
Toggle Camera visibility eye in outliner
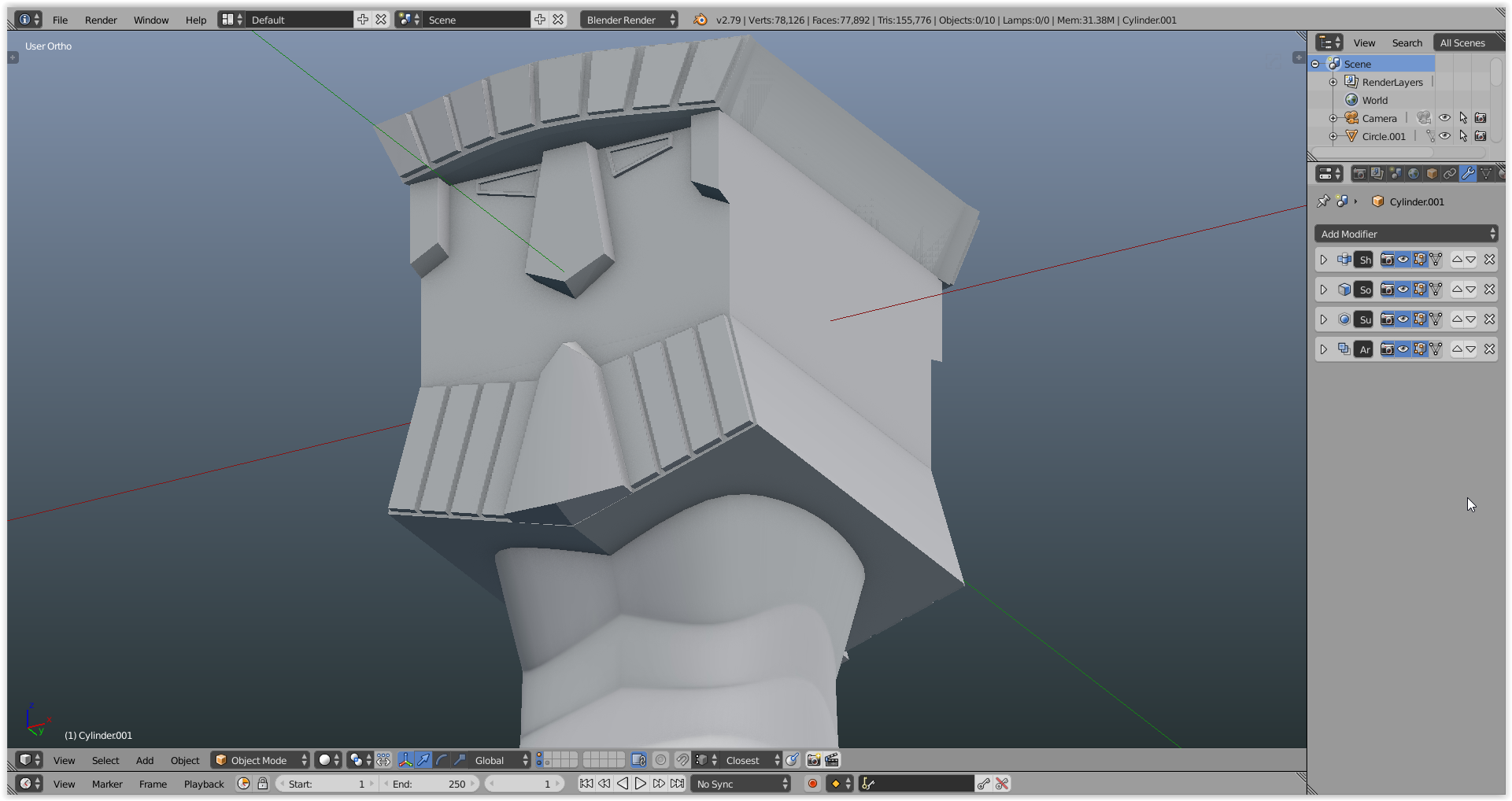tap(1444, 118)
